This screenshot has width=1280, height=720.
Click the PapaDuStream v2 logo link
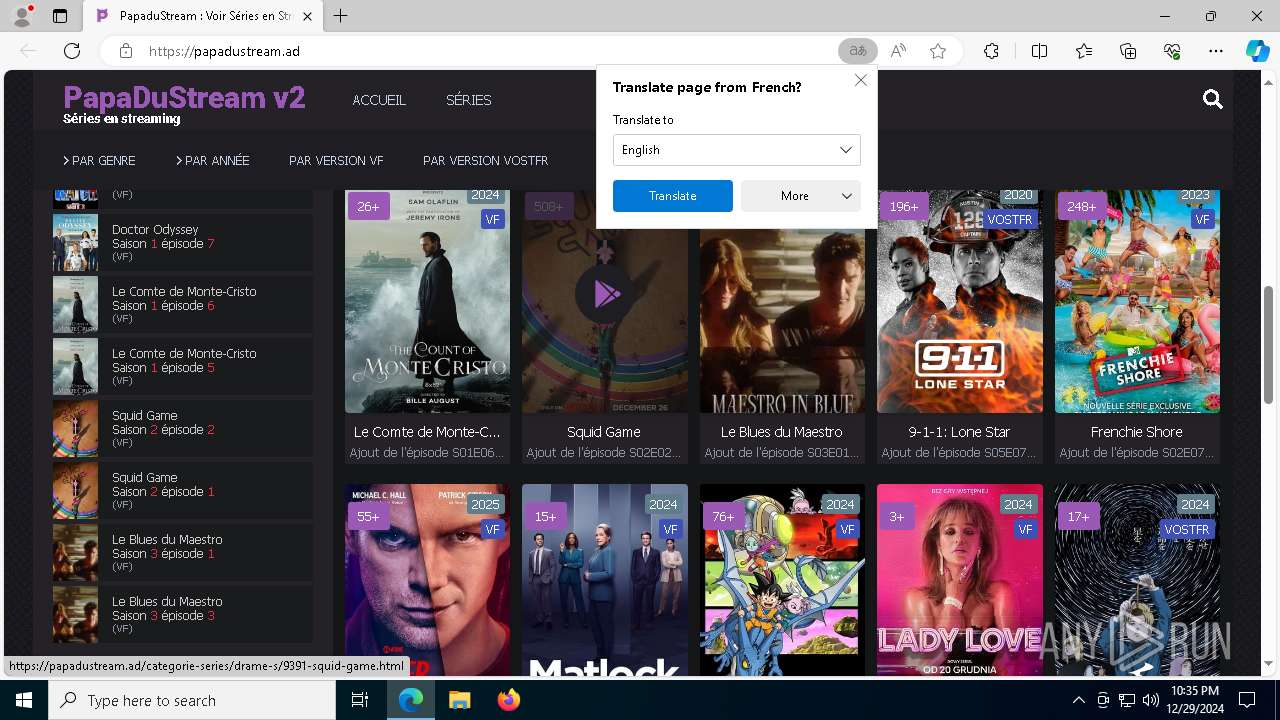pos(184,98)
